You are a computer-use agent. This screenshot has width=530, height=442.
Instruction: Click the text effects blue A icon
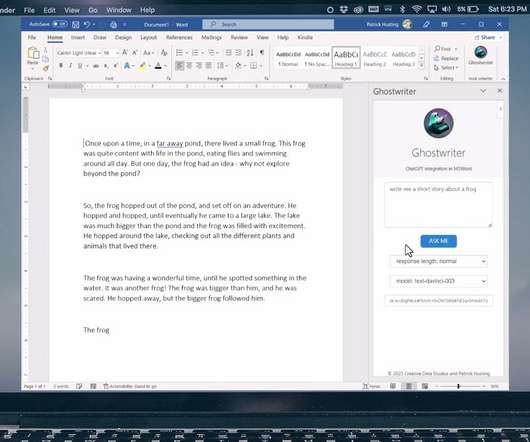tap(127, 66)
